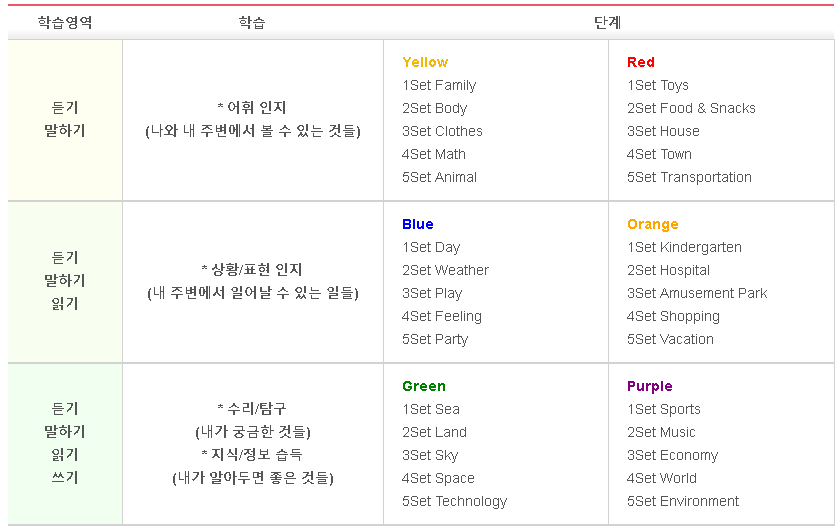The width and height of the screenshot is (838, 530).
Task: Select the 학습영역 column header
Action: point(65,22)
